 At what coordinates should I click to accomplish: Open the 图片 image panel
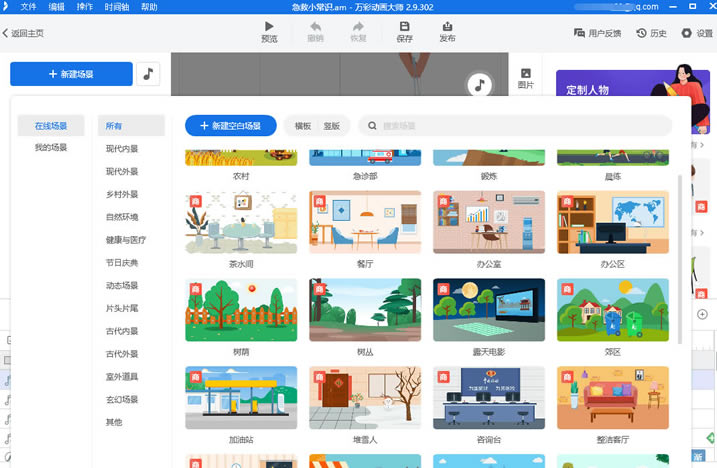[x=525, y=78]
